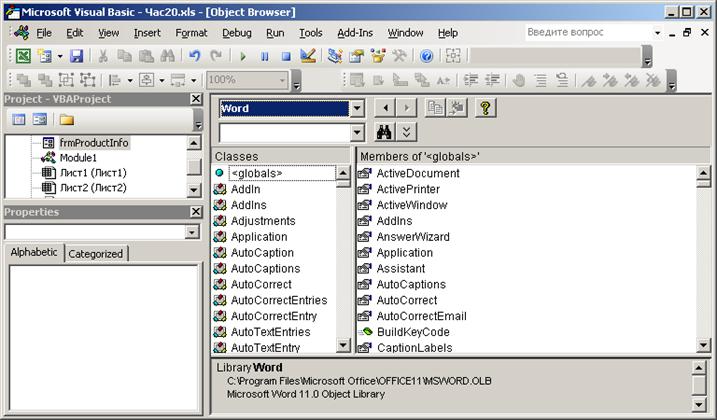717x420 pixels.
Task: Switch to the Alphabetic tab
Action: click(34, 252)
